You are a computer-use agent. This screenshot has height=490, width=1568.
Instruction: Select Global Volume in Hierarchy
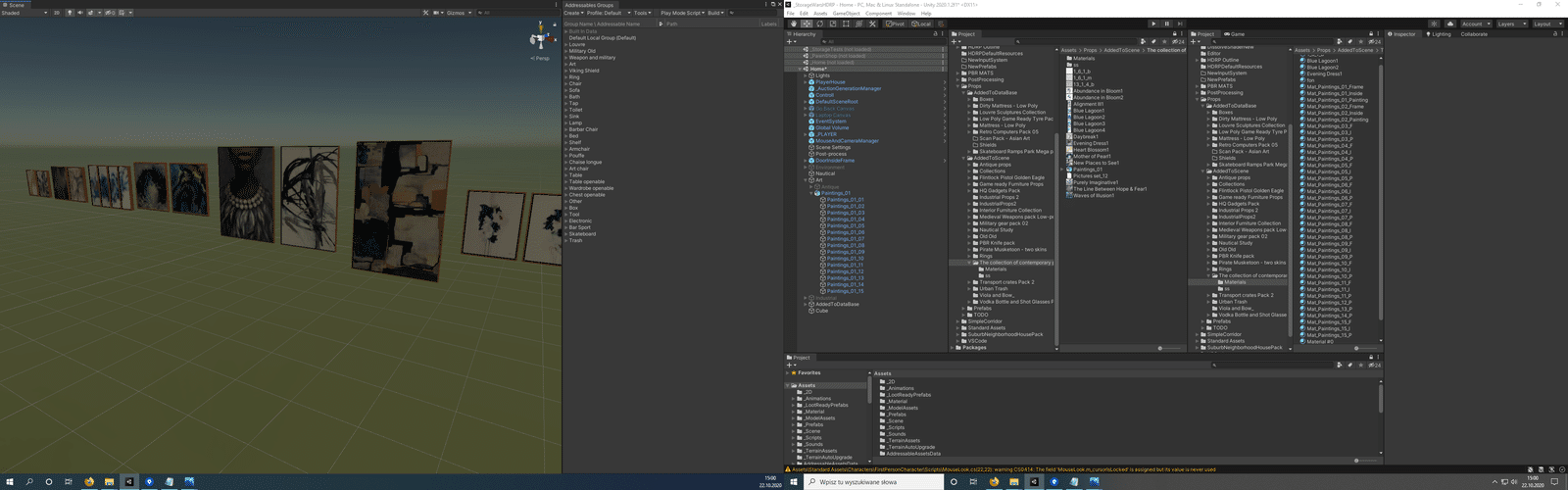point(832,127)
